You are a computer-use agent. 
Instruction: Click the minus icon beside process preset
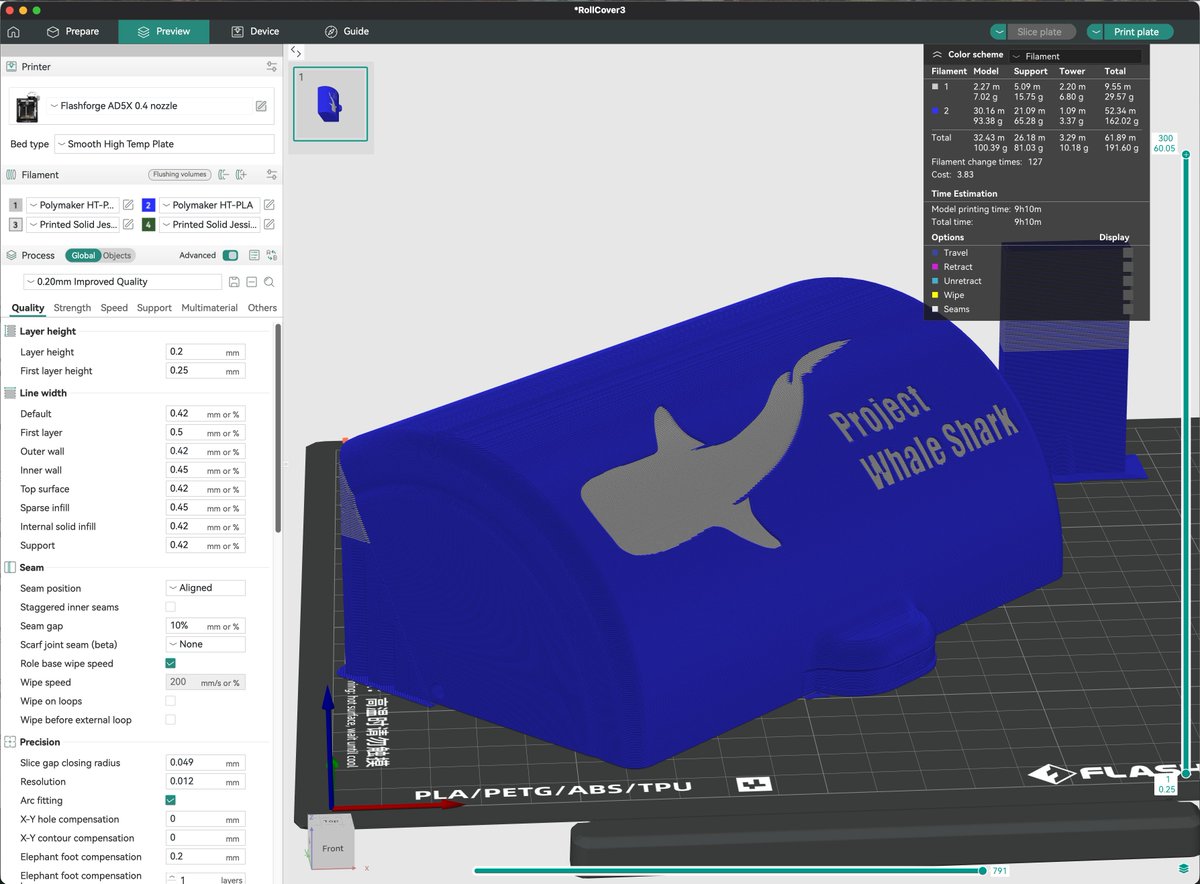click(252, 283)
